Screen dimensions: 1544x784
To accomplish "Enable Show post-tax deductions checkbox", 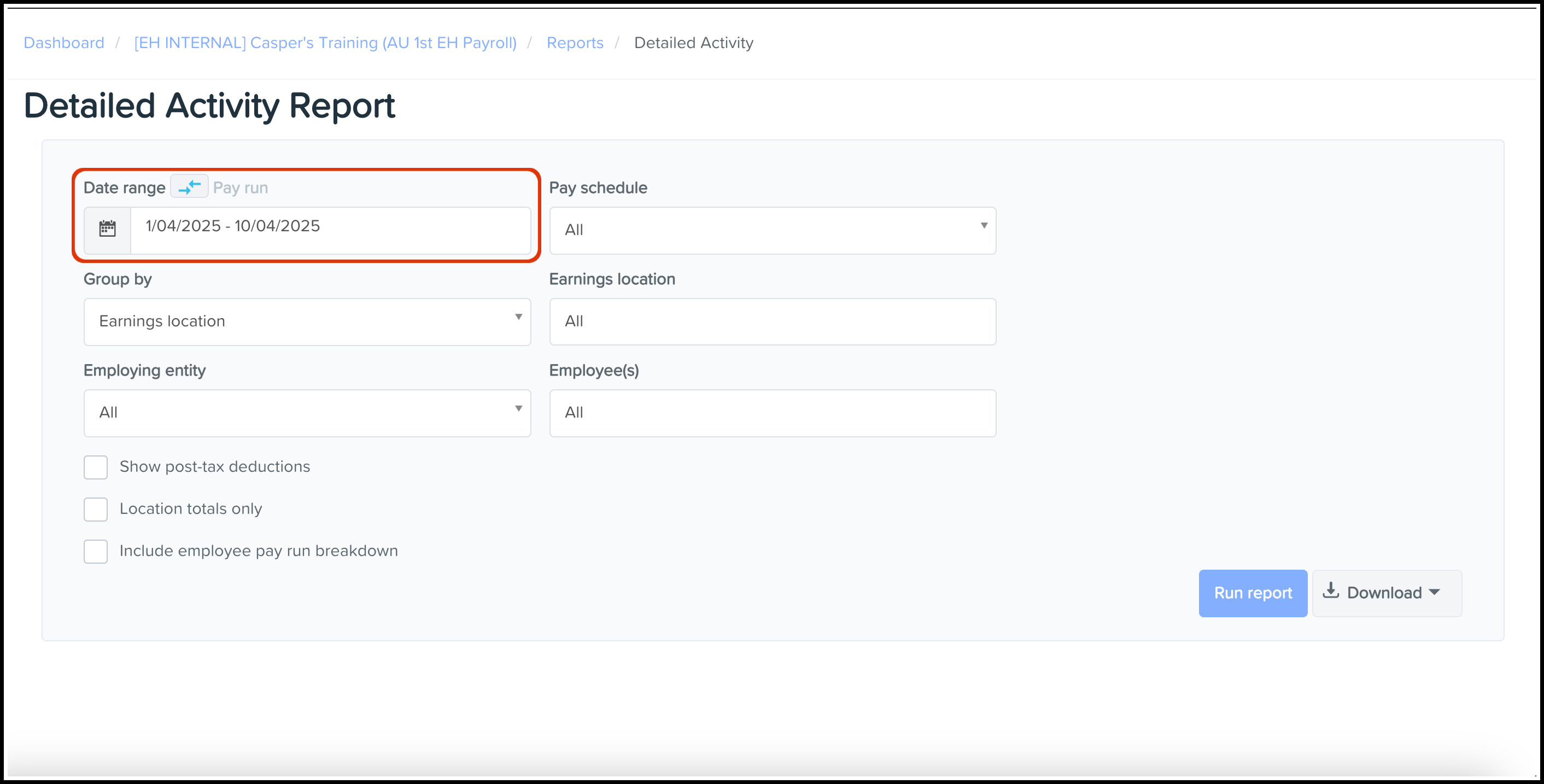I will click(96, 467).
